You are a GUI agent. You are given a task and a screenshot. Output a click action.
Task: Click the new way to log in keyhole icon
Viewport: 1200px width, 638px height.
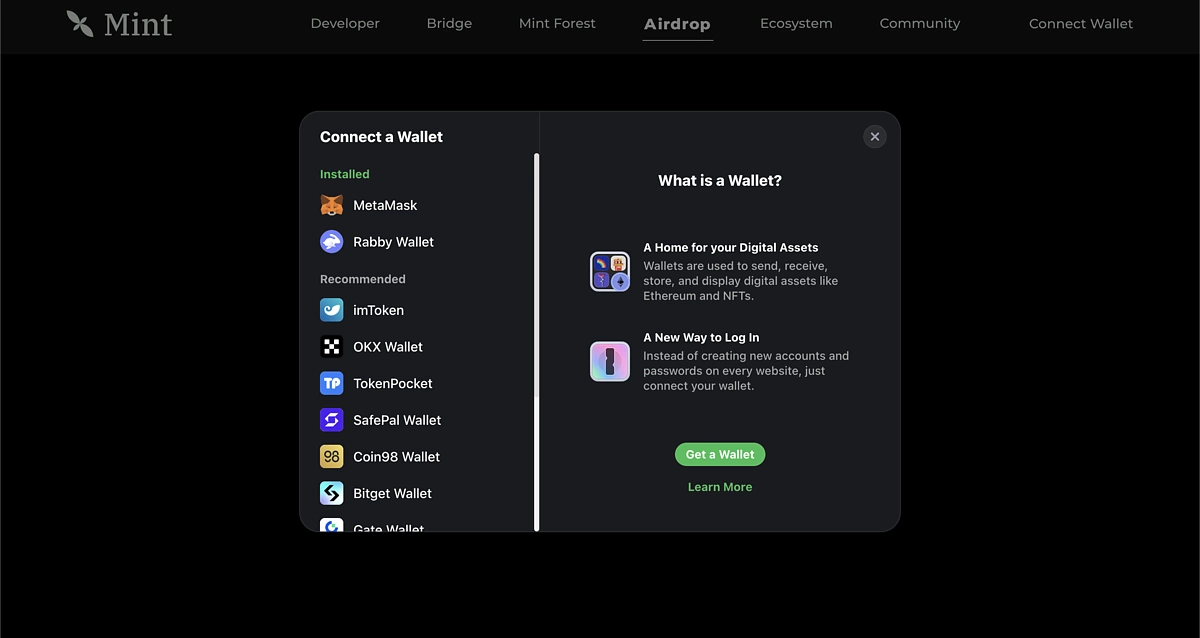point(610,362)
